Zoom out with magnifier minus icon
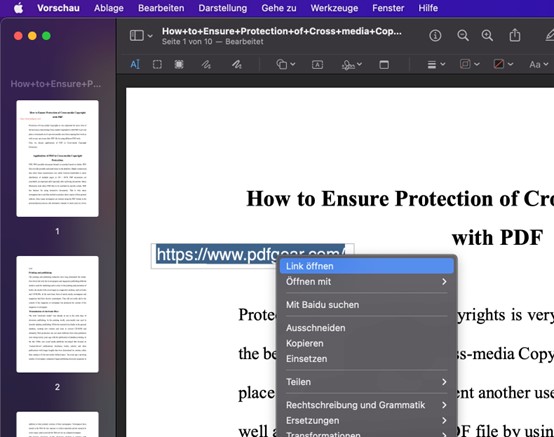 (x=462, y=35)
